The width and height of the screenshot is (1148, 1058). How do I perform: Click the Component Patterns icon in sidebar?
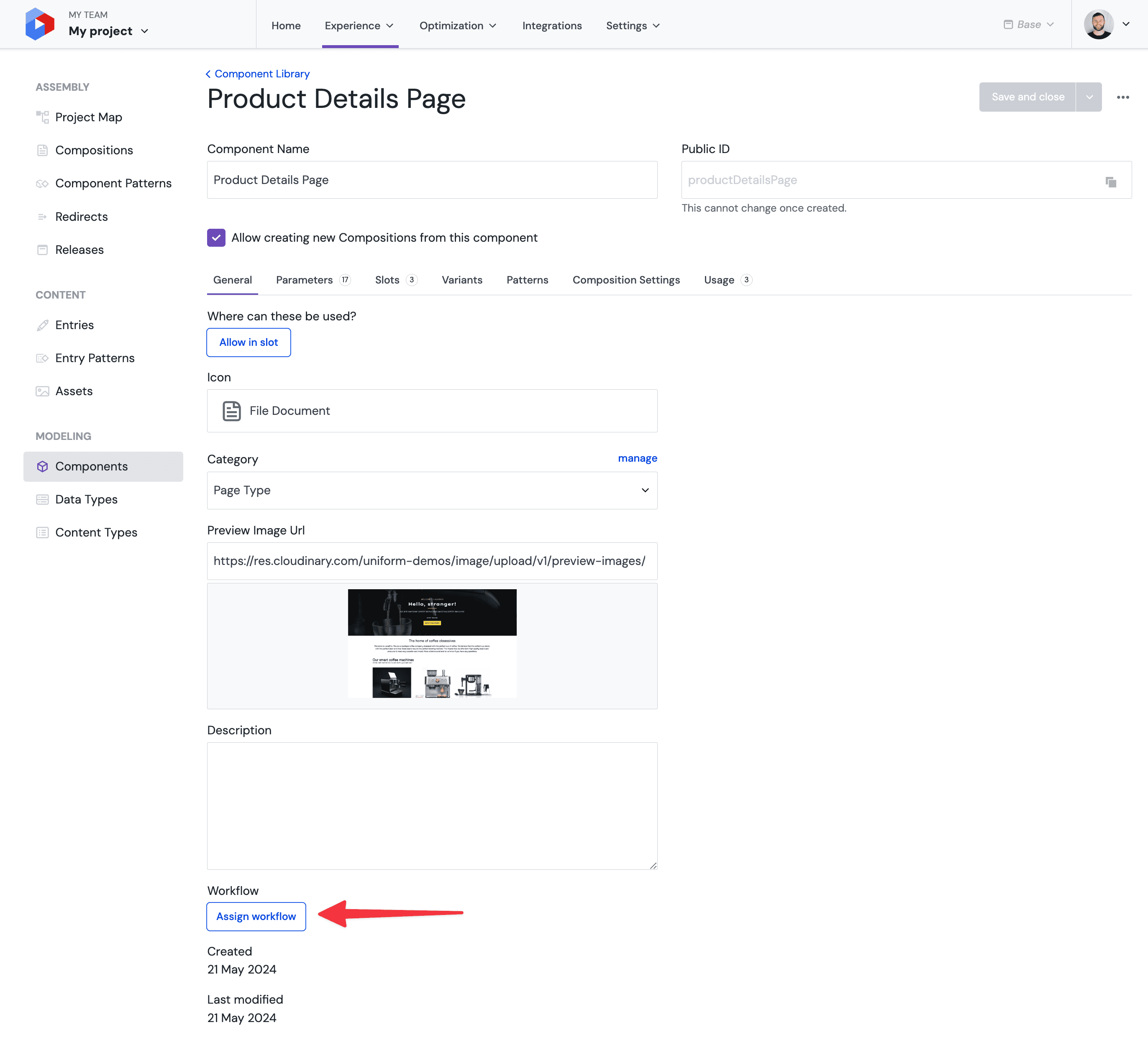coord(41,183)
